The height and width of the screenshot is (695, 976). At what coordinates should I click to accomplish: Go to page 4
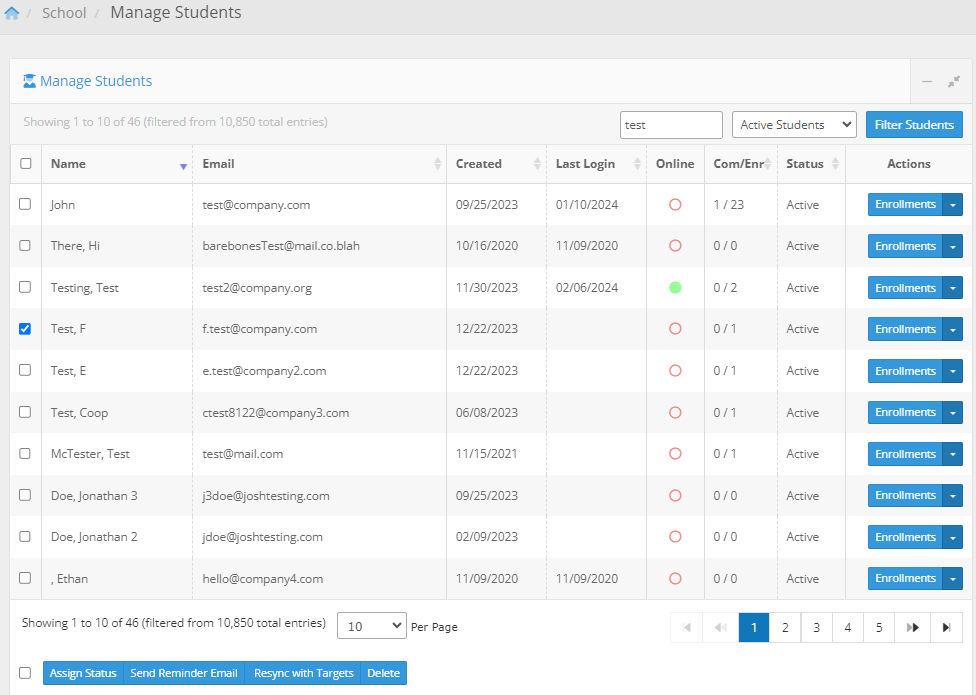click(847, 627)
